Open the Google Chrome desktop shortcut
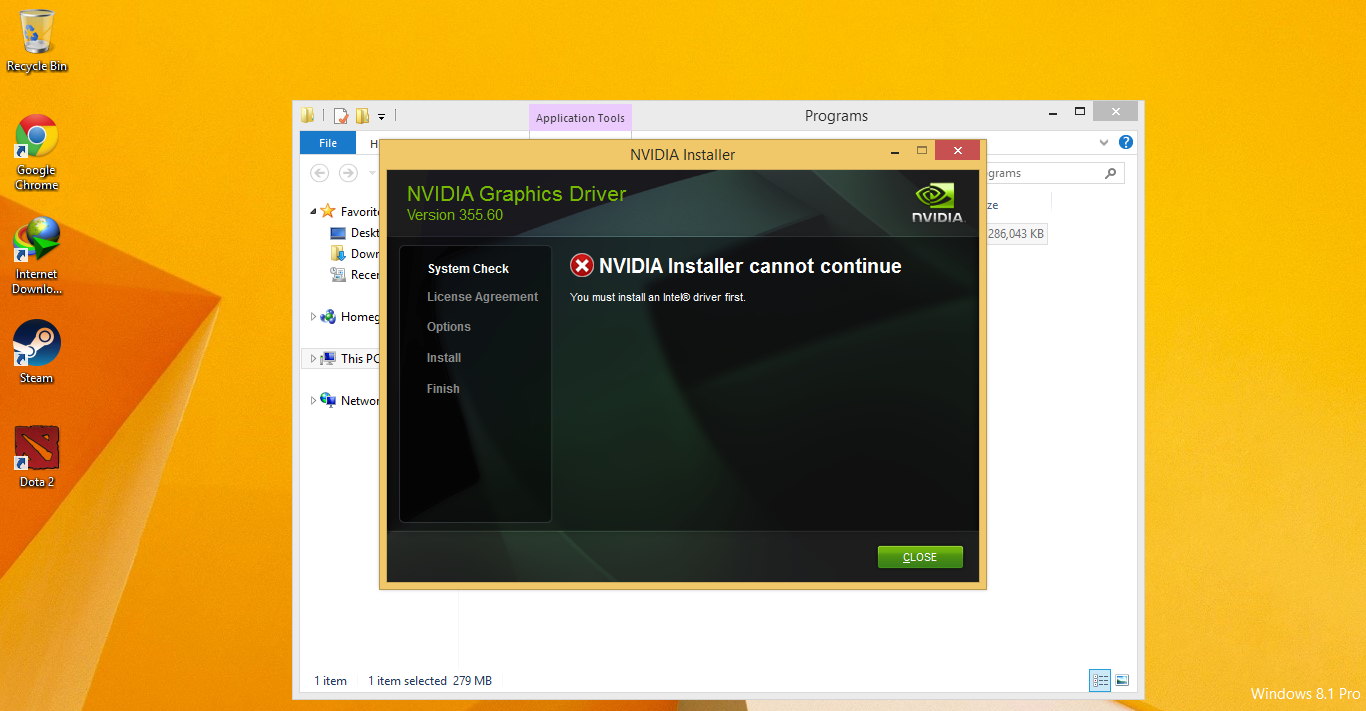Viewport: 1366px width, 711px height. (x=37, y=152)
